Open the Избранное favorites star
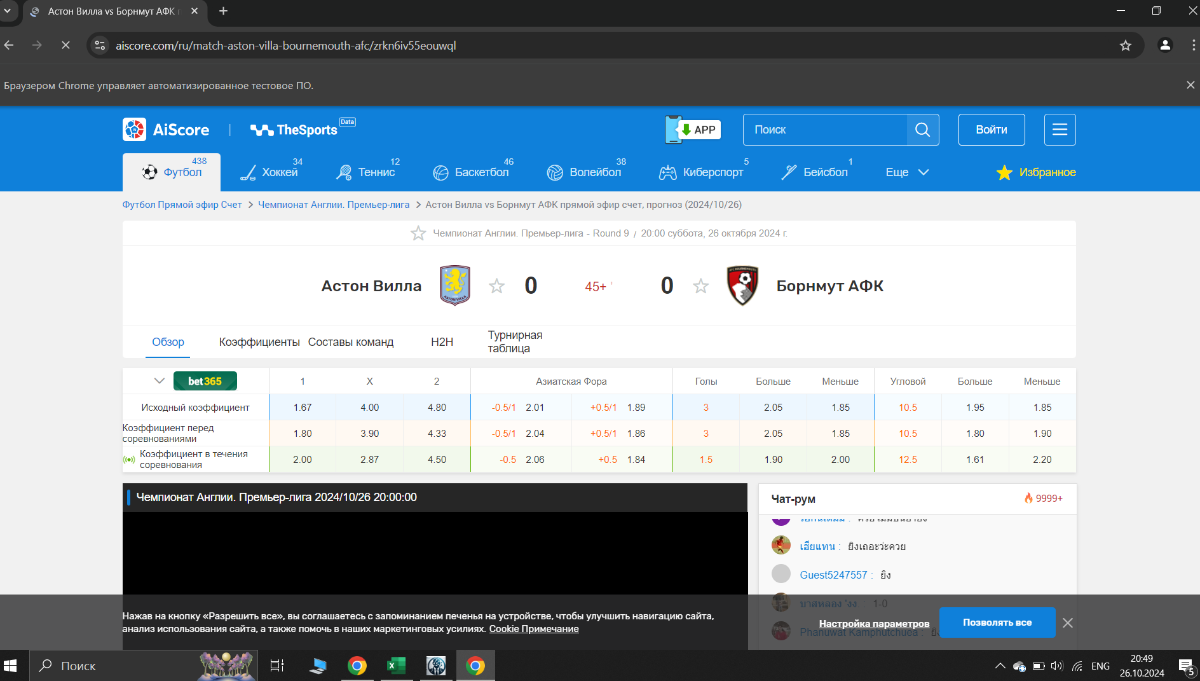The width and height of the screenshot is (1200, 681). point(1005,173)
